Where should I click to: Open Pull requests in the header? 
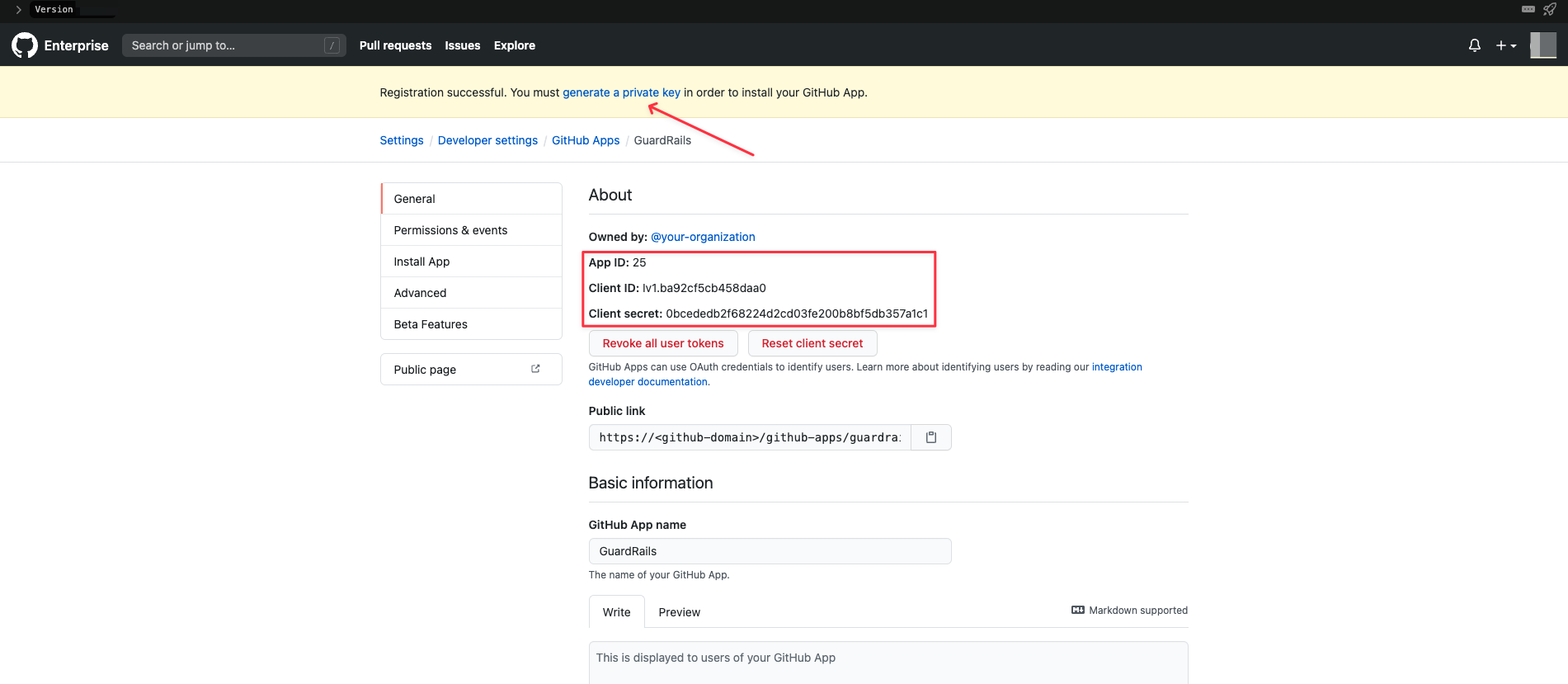395,45
